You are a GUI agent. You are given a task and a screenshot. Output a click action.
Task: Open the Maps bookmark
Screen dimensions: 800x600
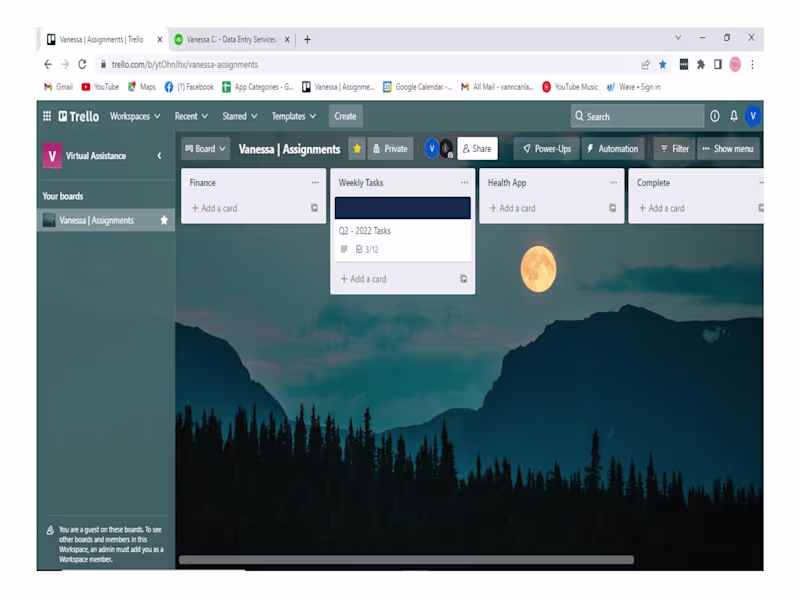[142, 87]
